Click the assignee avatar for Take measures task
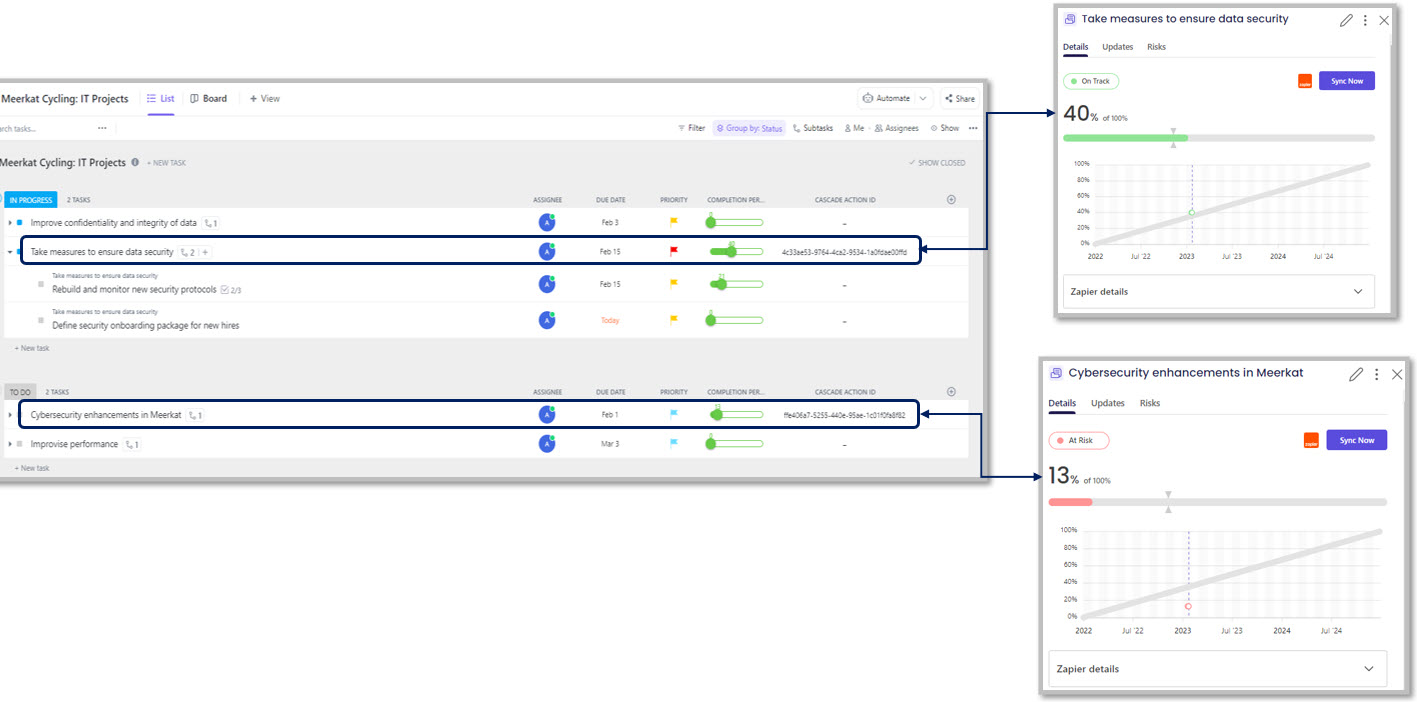This screenshot has width=1417, height=702. point(547,251)
